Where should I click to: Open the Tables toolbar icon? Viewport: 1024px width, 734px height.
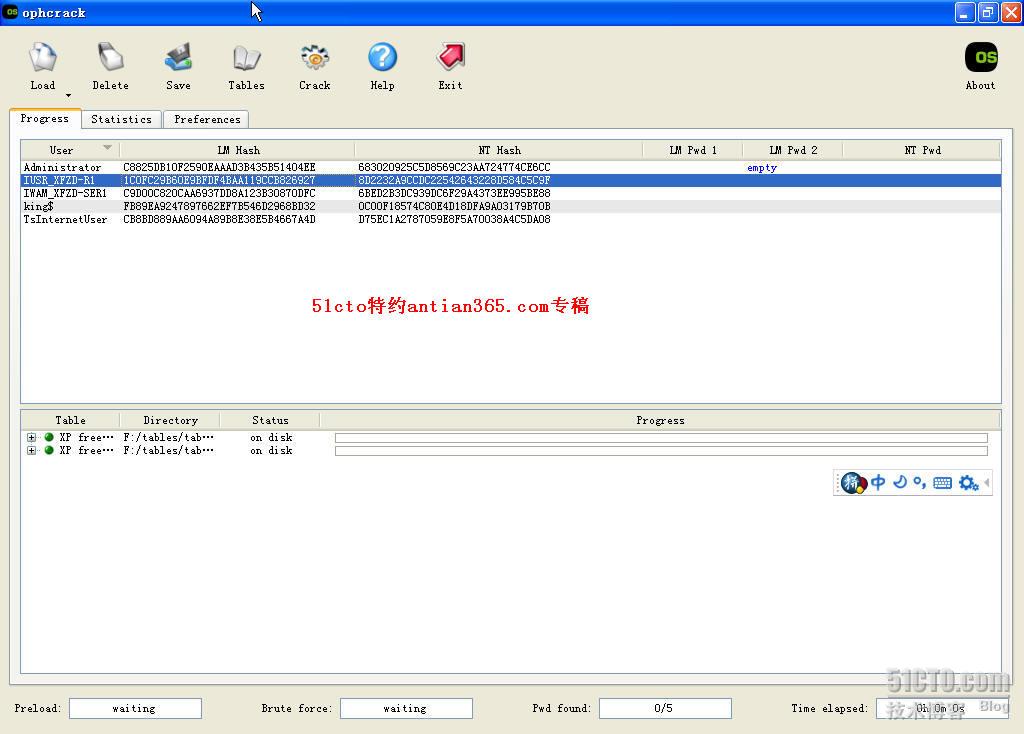[x=246, y=59]
